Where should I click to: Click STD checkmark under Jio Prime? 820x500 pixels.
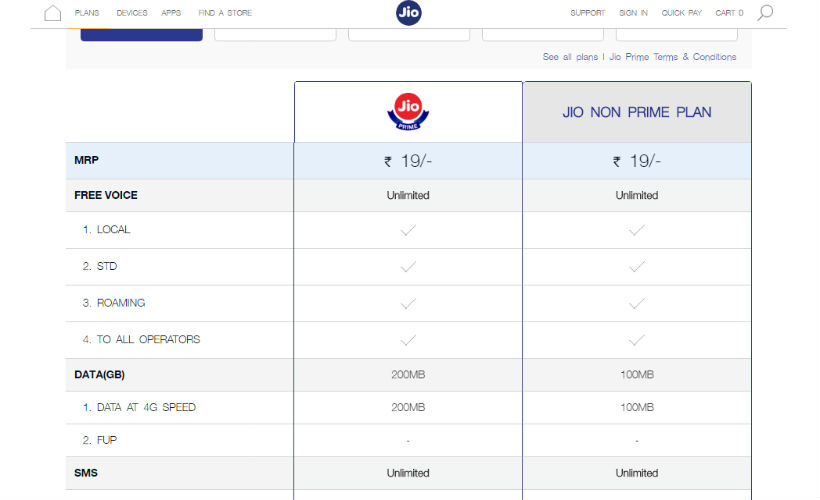(x=408, y=267)
